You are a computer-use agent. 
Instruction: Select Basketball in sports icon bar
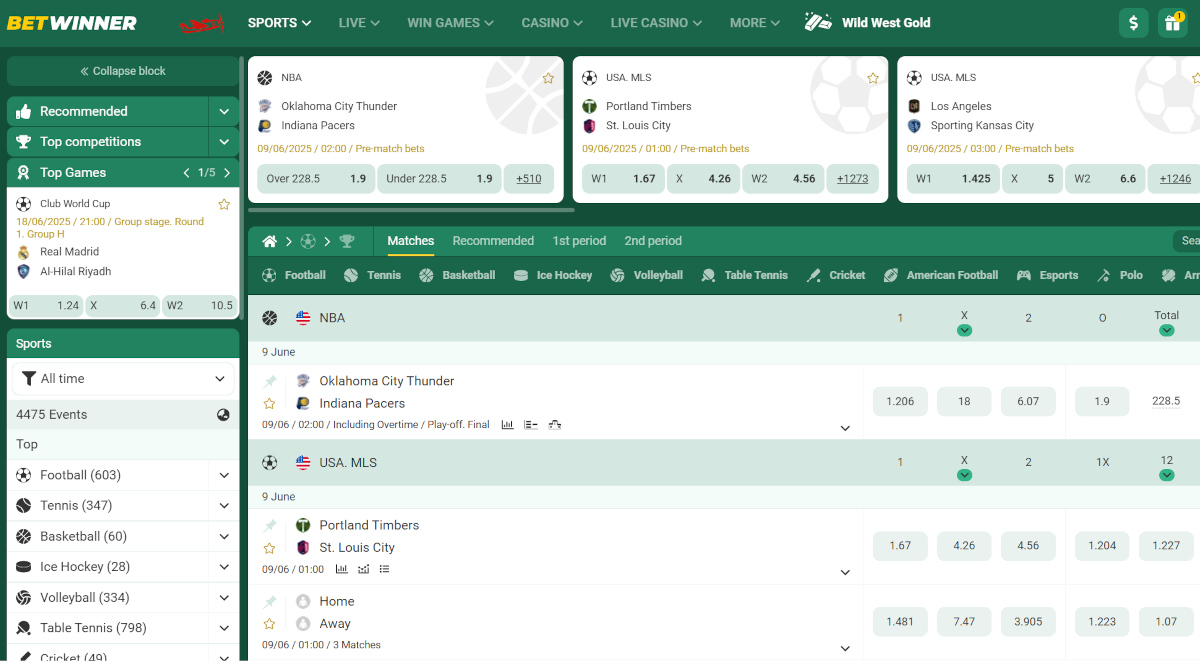tap(457, 275)
